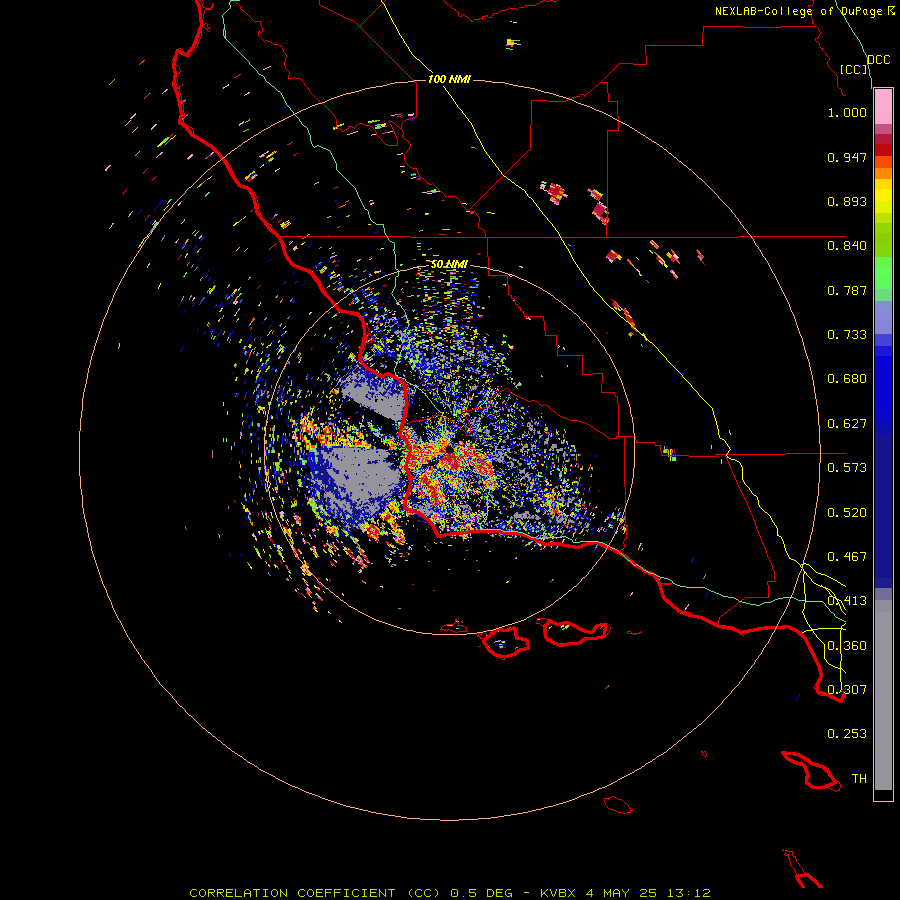Screen dimensions: 900x900
Task: Select the 0.253 scale value
Action: pos(847,734)
